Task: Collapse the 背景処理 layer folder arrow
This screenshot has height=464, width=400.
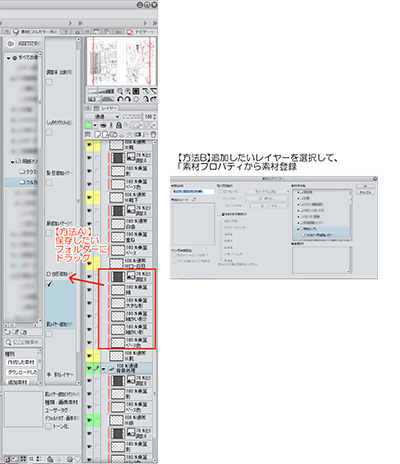Action: tap(103, 369)
